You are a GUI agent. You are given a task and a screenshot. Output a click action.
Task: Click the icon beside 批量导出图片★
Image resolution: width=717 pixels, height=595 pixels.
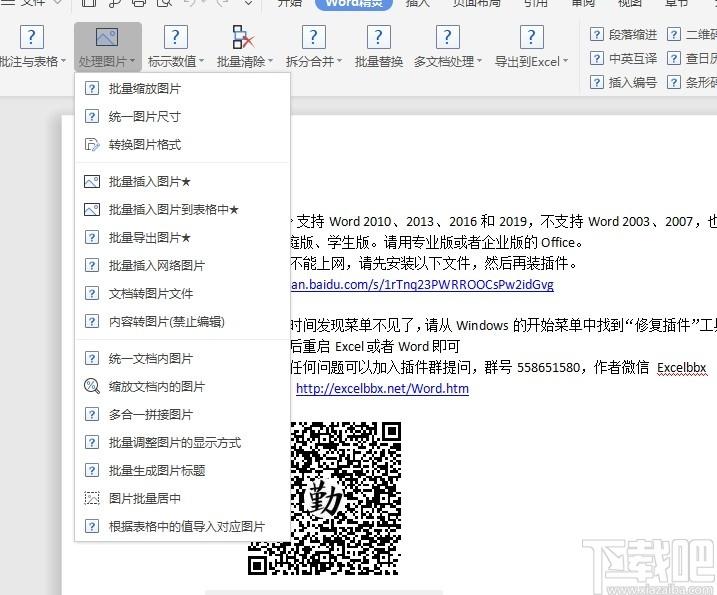(x=92, y=237)
